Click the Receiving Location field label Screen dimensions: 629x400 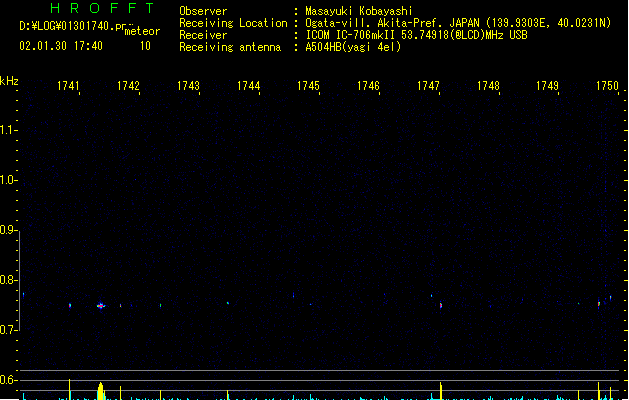[233, 23]
